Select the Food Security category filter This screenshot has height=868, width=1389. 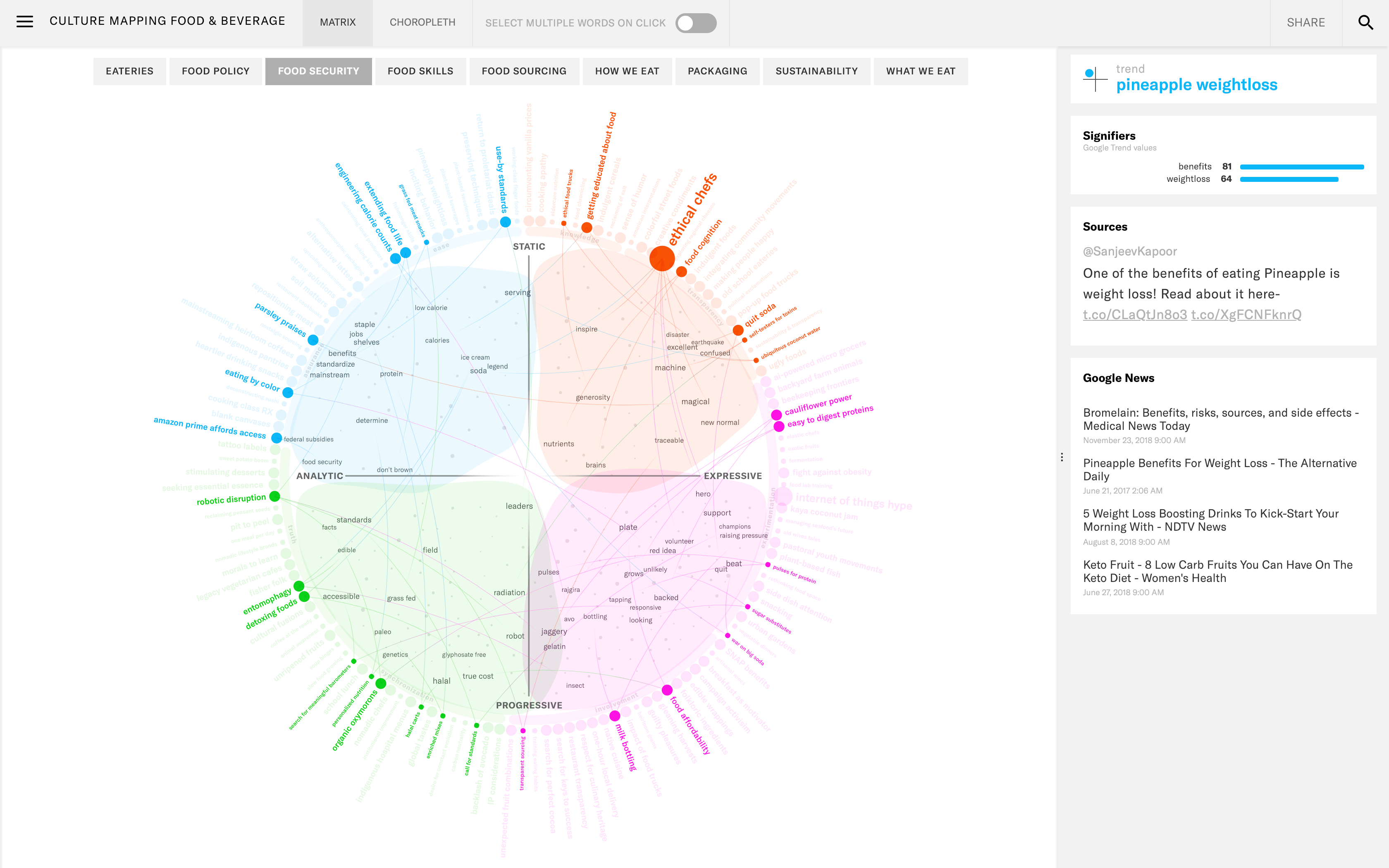pyautogui.click(x=318, y=71)
